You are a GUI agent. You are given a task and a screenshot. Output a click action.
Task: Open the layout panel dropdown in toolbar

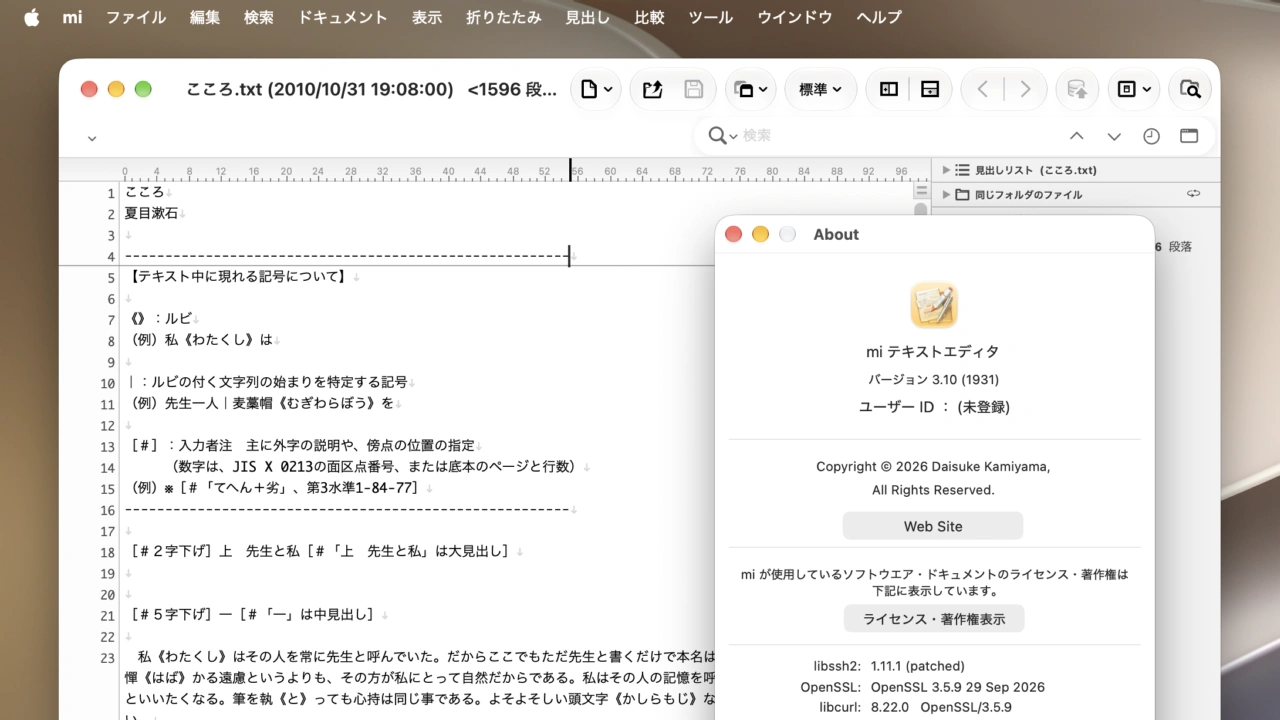[1134, 89]
